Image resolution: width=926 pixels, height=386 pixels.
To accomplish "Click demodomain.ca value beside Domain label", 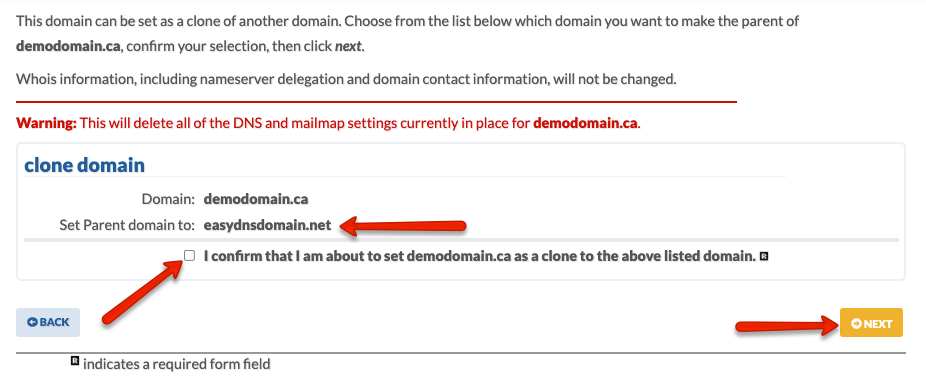I will (x=256, y=199).
